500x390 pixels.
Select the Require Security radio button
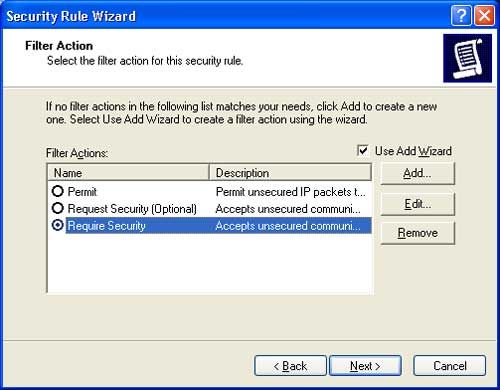(58, 225)
